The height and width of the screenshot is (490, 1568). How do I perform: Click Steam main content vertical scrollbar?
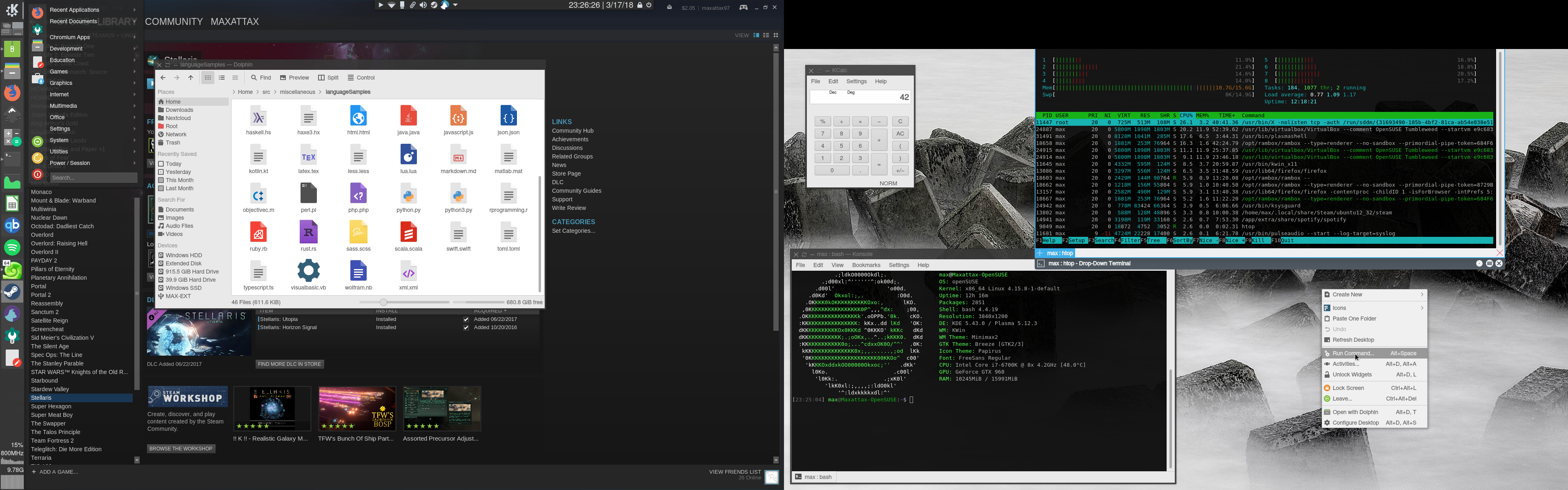[775, 192]
